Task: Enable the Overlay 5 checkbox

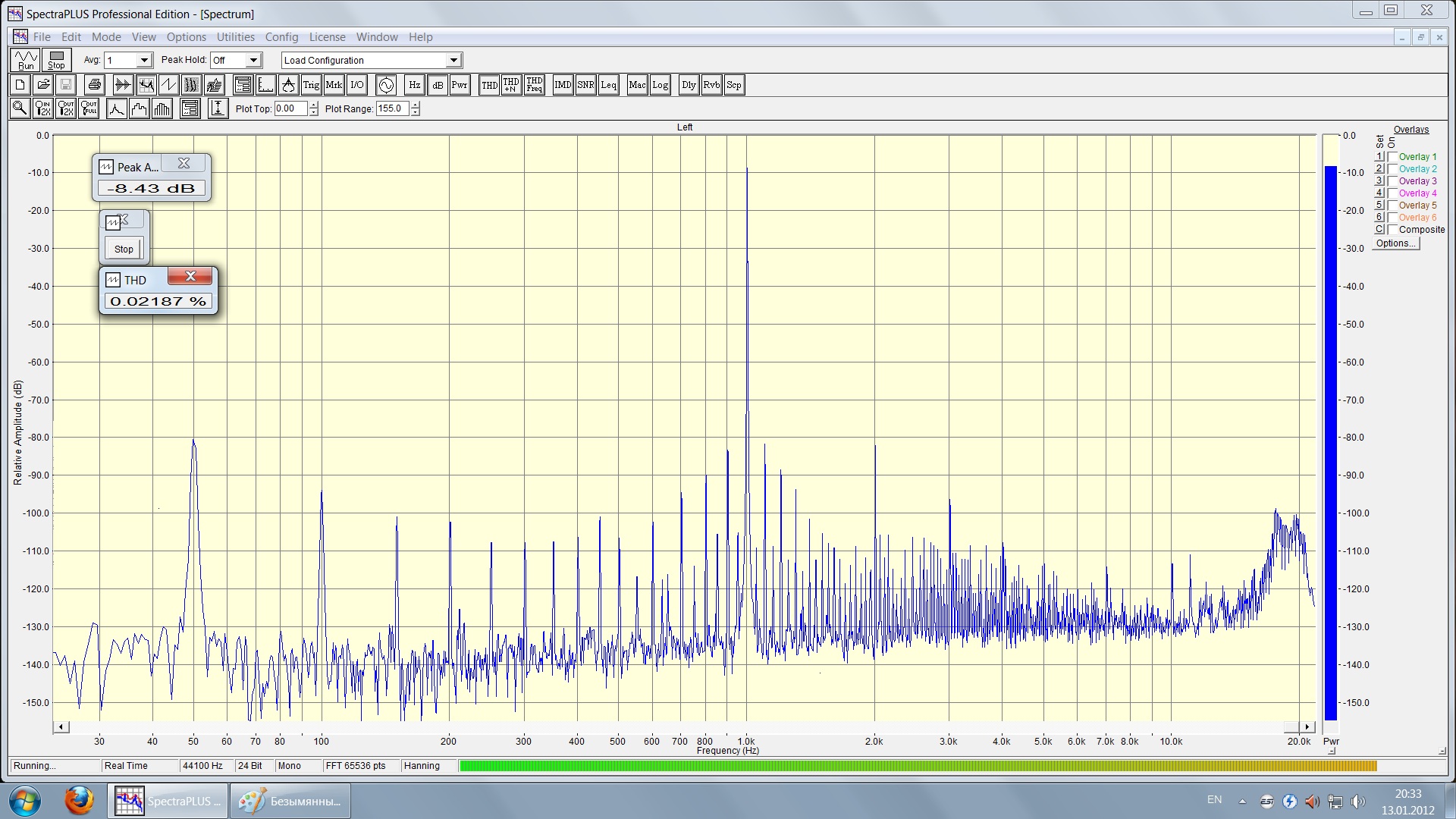Action: 1392,206
